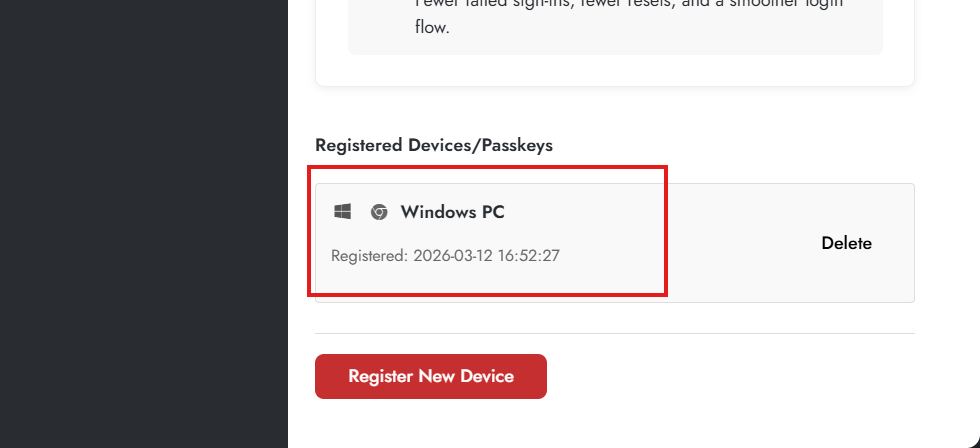Viewport: 980px width, 448px height.
Task: Click the white area below Register New Device
Action: click(614, 425)
